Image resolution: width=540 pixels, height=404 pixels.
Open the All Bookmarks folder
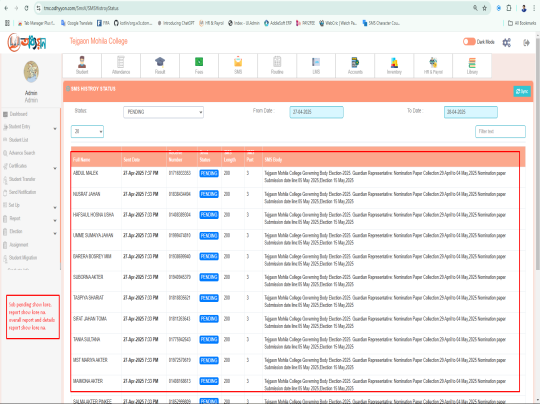[x=522, y=23]
